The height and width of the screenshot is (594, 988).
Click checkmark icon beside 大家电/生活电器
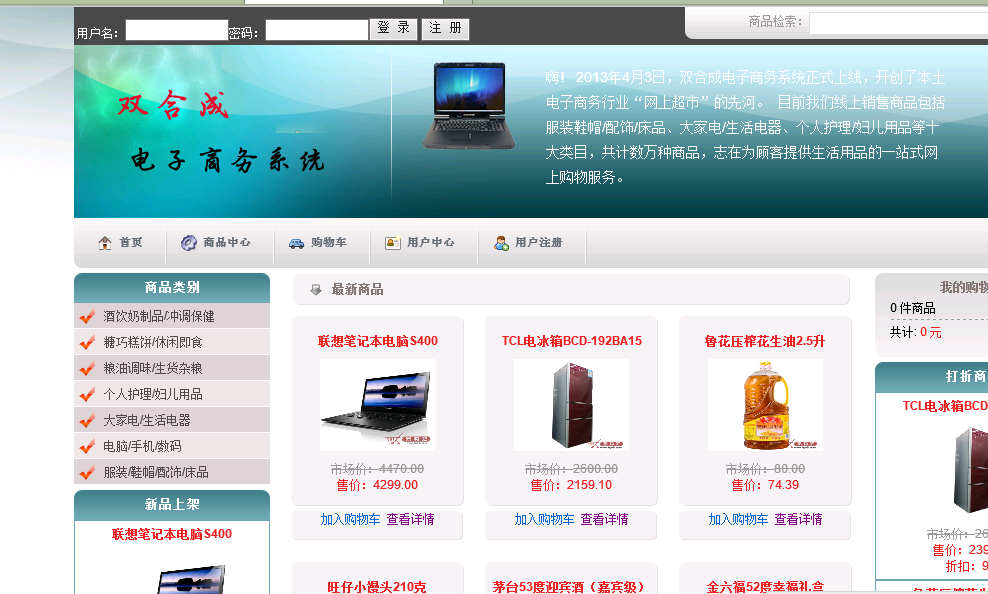[88, 420]
